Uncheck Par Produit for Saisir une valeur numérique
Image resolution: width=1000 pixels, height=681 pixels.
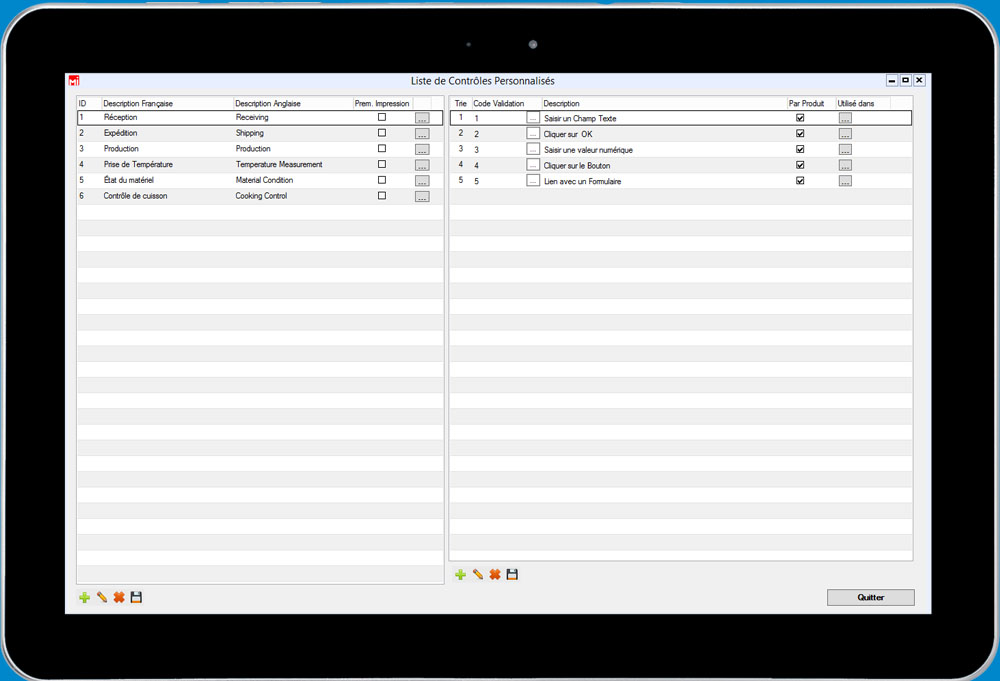tap(800, 149)
